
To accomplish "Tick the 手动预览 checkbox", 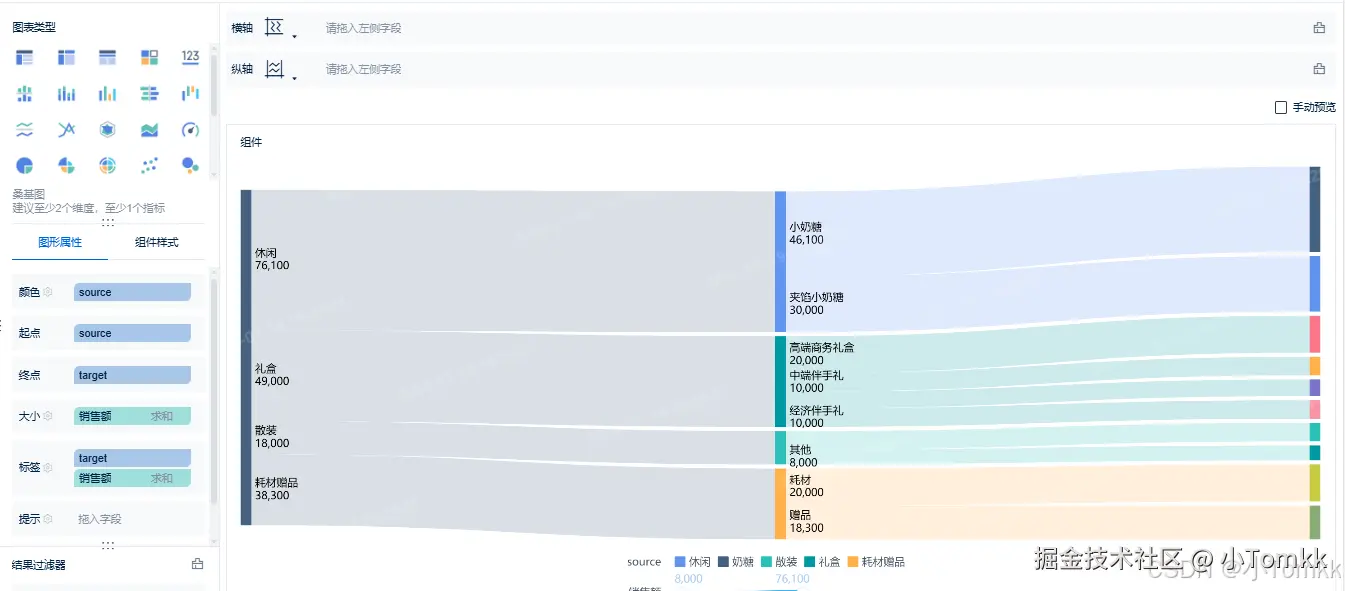I will (x=1281, y=107).
